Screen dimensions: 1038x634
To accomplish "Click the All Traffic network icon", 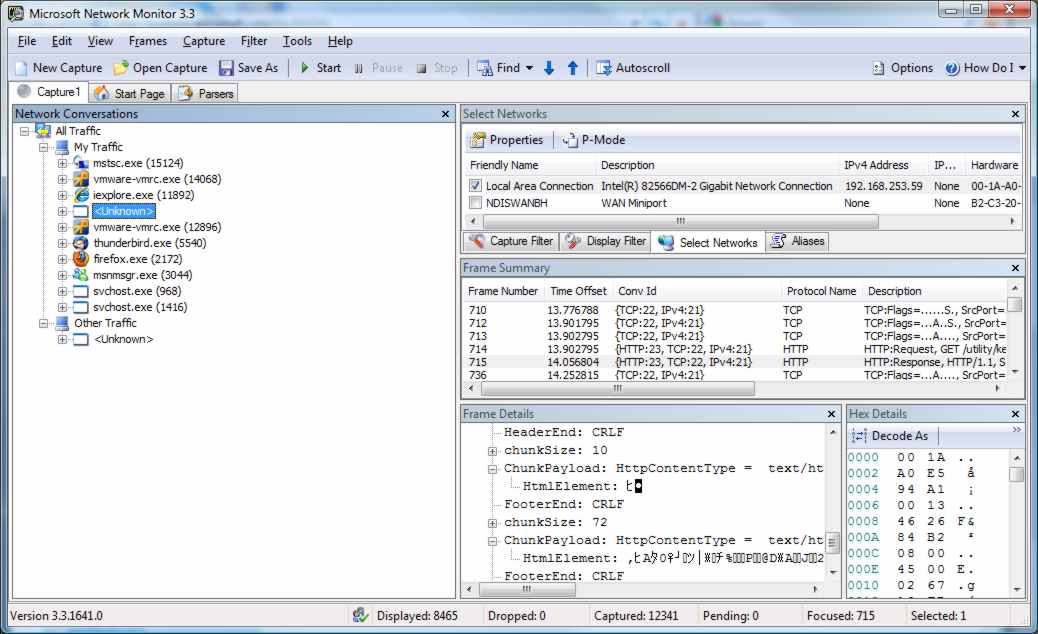I will [x=43, y=131].
